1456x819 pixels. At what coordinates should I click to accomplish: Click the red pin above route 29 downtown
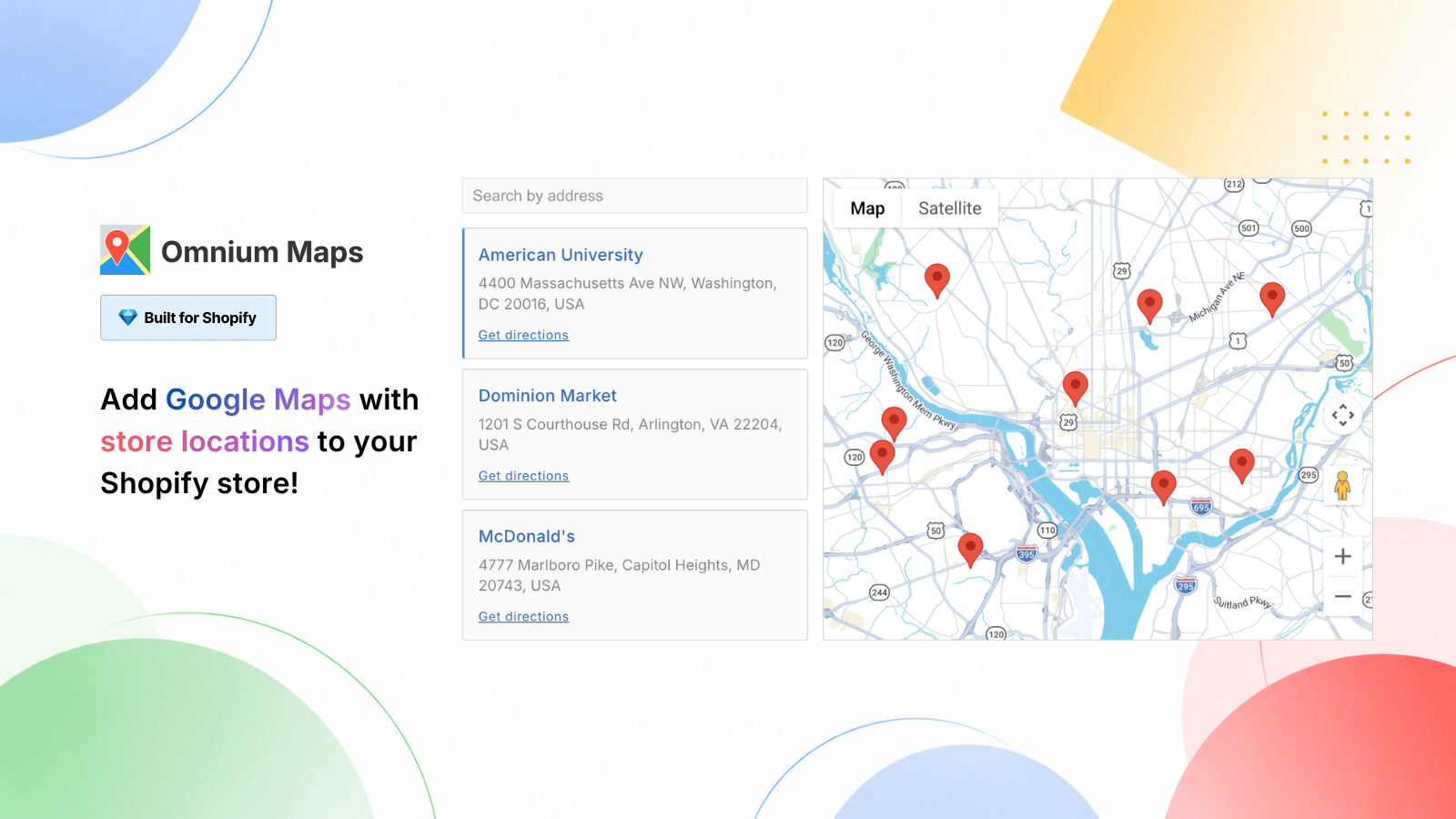(1076, 389)
